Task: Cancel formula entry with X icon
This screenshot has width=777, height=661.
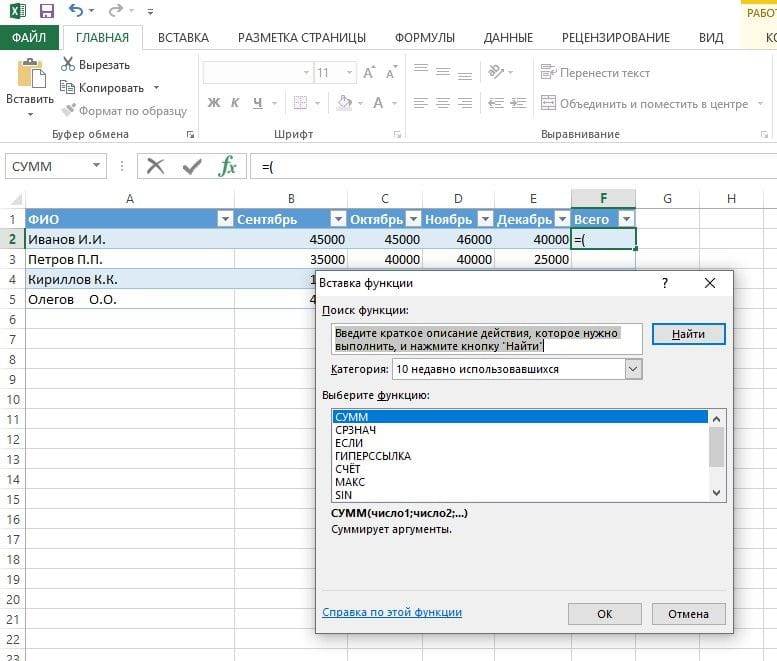Action: point(156,166)
